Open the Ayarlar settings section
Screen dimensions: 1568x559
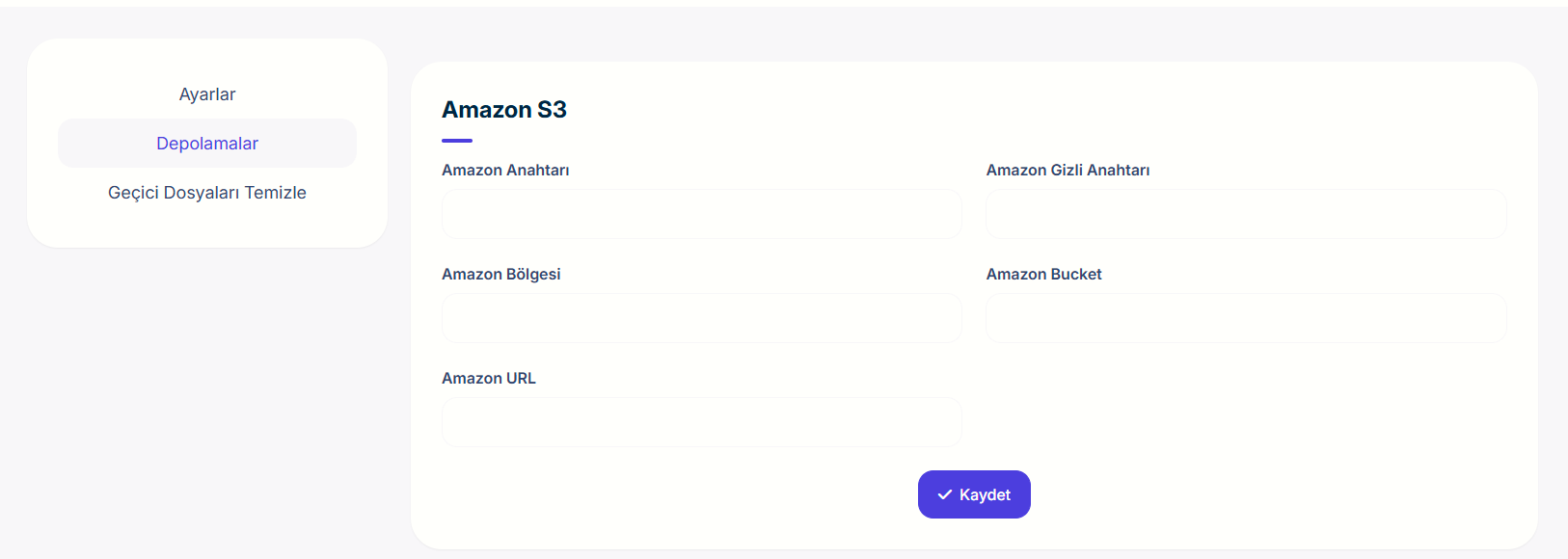pos(207,94)
